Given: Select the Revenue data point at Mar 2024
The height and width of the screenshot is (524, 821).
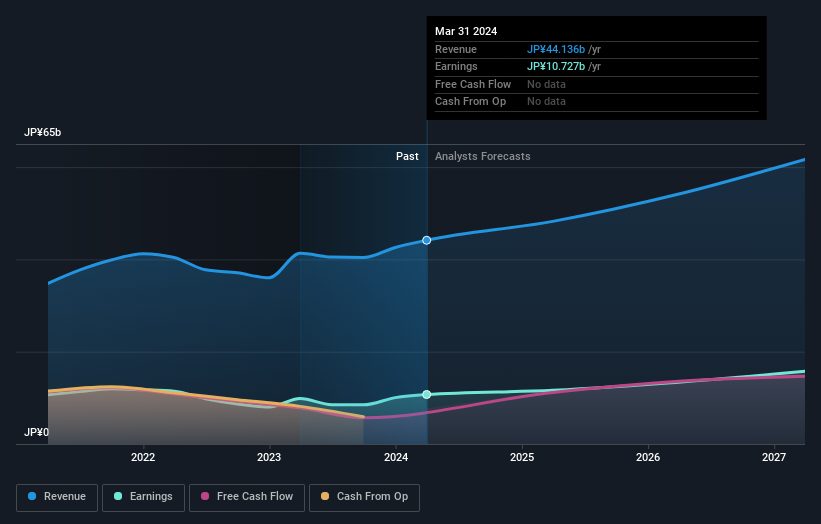Looking at the screenshot, I should pyautogui.click(x=427, y=240).
